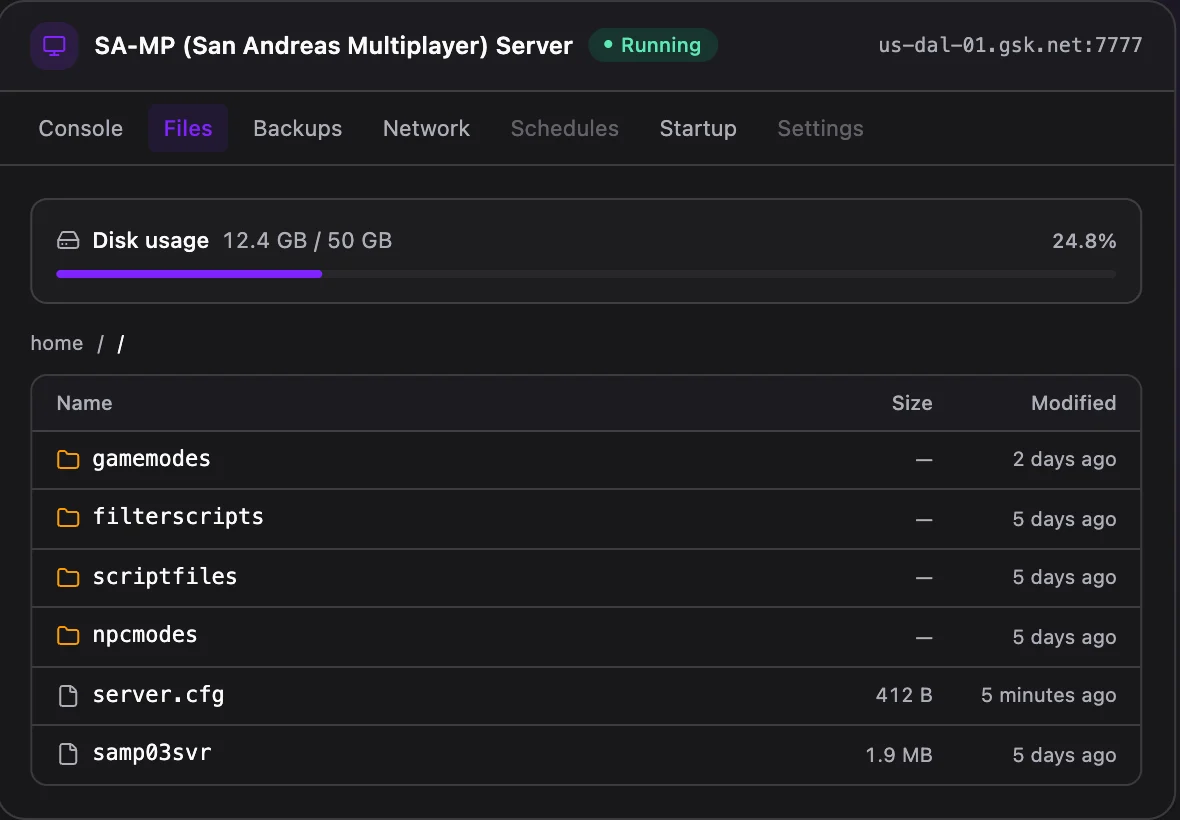Click the filterscripts folder icon
The image size is (1180, 820).
[x=68, y=518]
